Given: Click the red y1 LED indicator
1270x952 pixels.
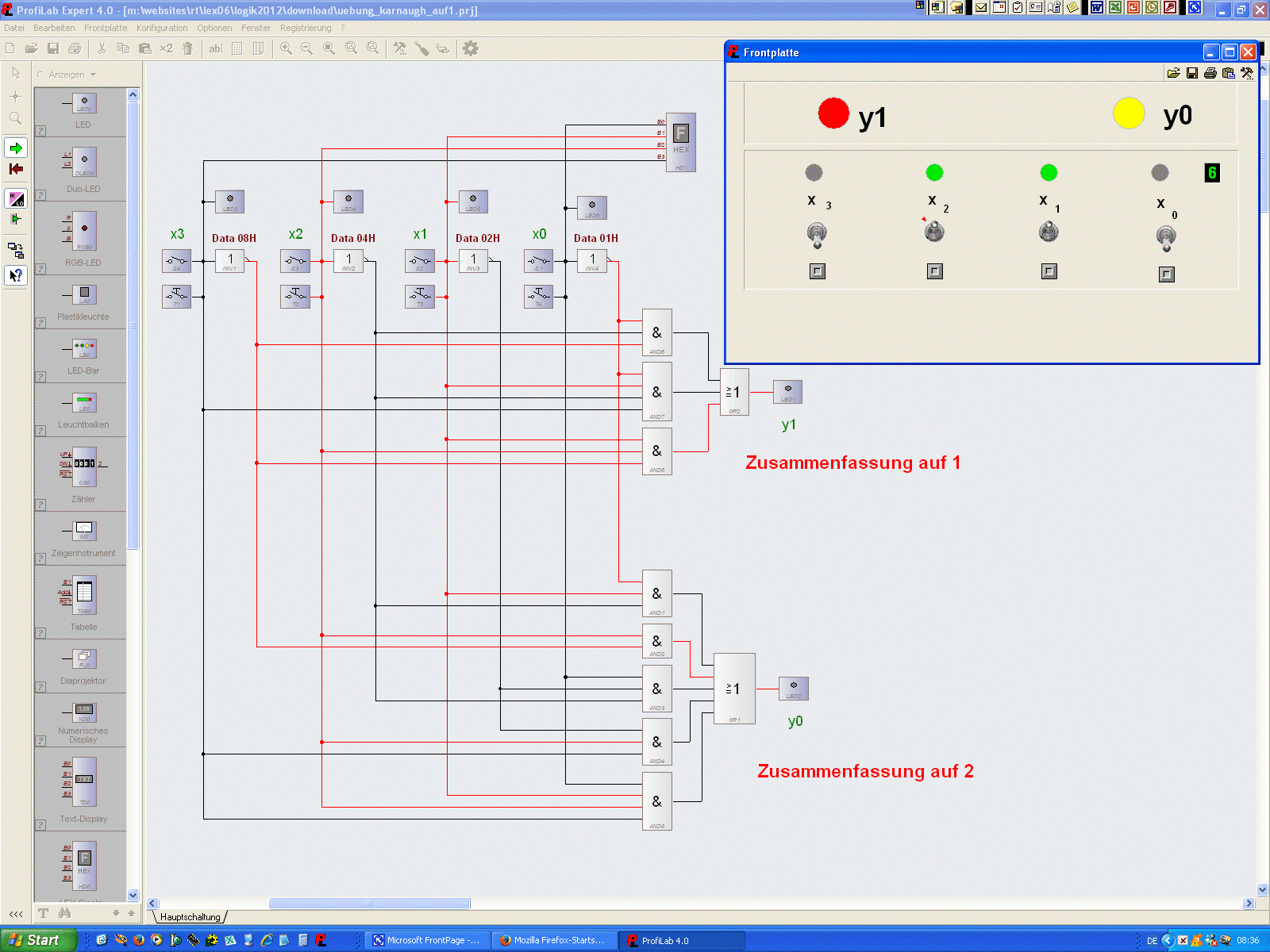Looking at the screenshot, I should 833,113.
